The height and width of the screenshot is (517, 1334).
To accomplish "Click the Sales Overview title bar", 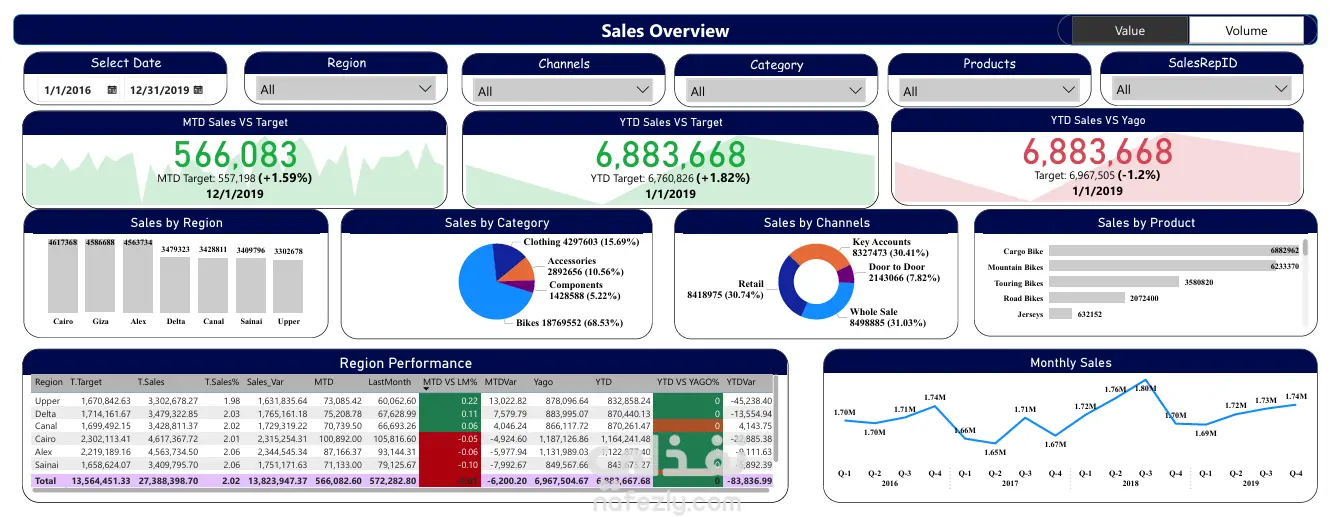I will 665,30.
